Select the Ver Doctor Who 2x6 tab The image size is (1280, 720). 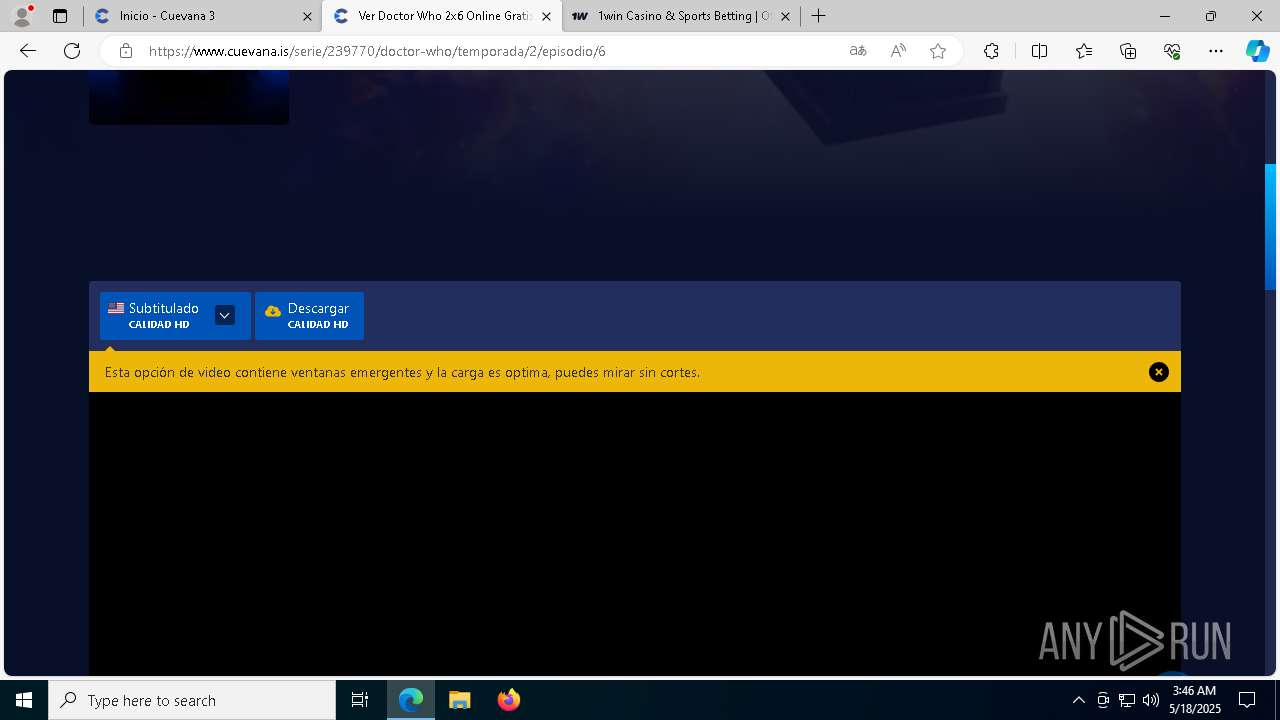click(443, 16)
